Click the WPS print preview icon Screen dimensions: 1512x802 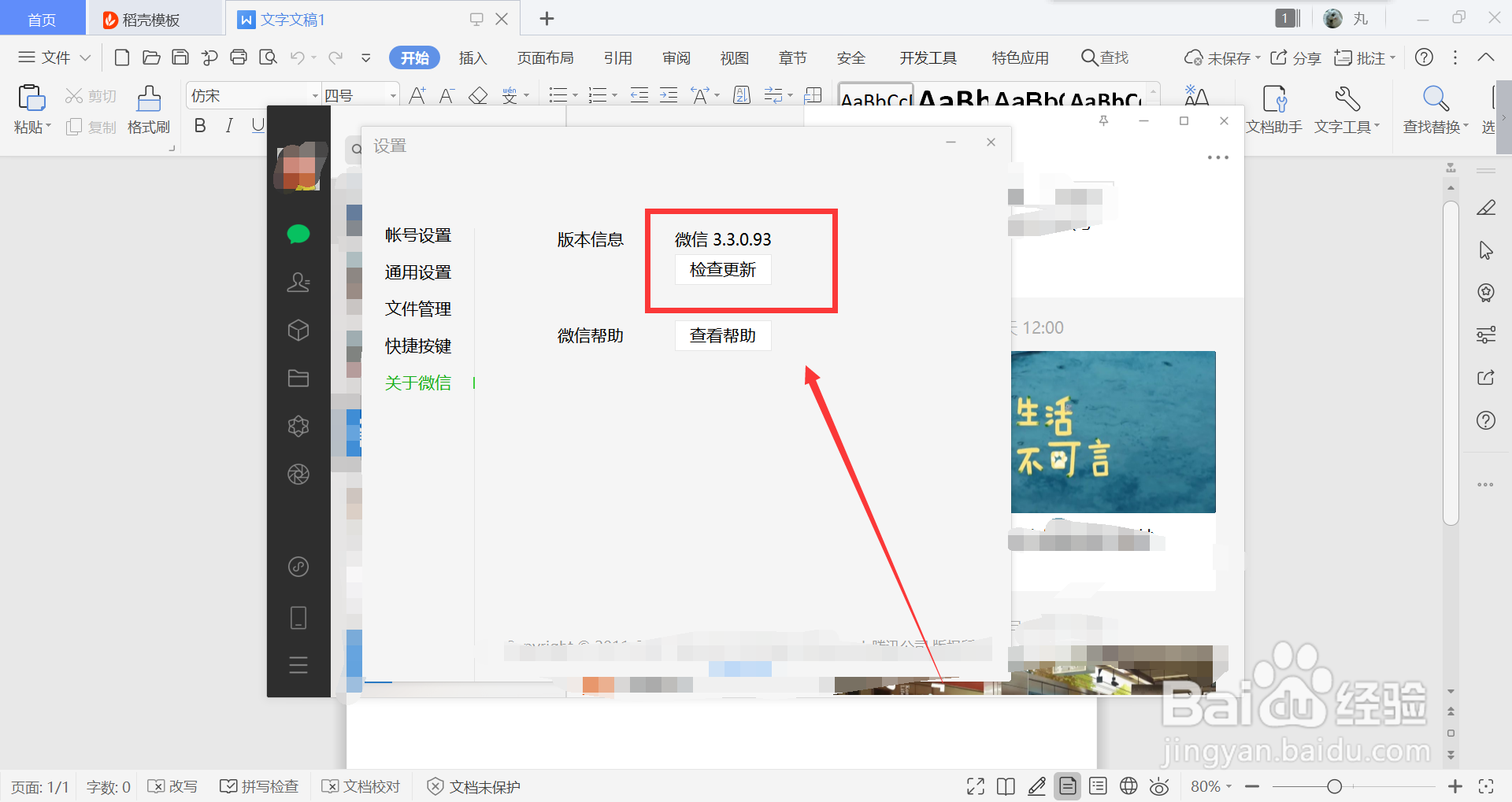(269, 57)
